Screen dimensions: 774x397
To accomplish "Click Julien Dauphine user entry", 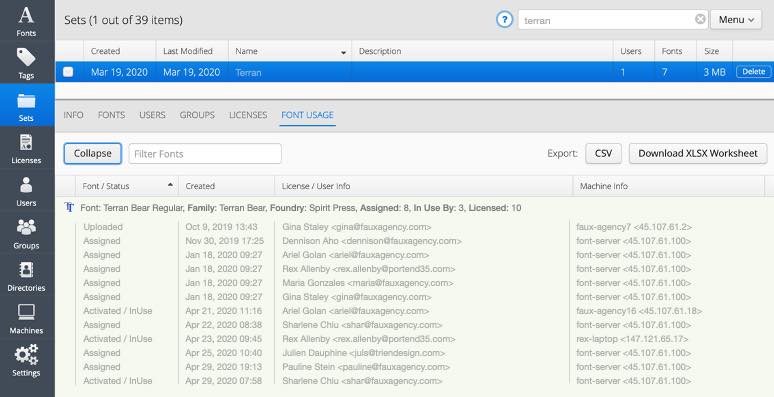I will click(x=364, y=353).
